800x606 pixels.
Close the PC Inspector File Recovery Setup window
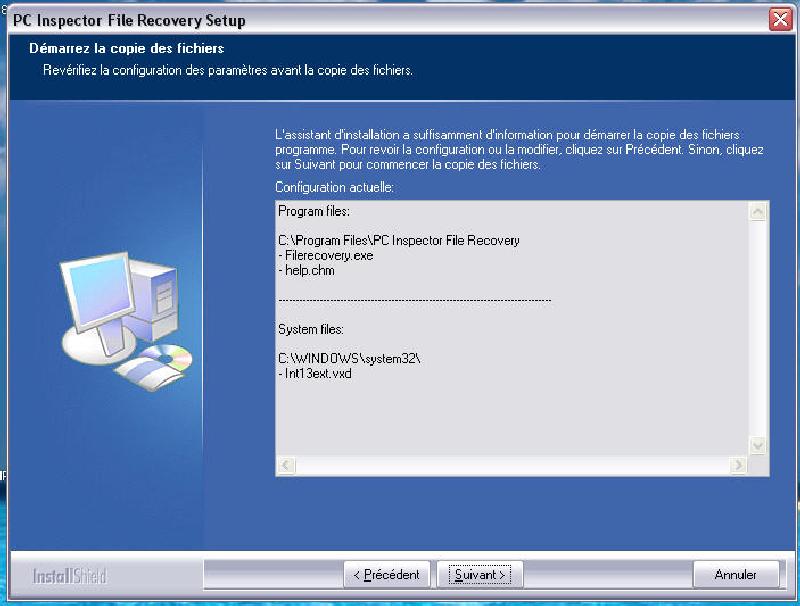[780, 20]
